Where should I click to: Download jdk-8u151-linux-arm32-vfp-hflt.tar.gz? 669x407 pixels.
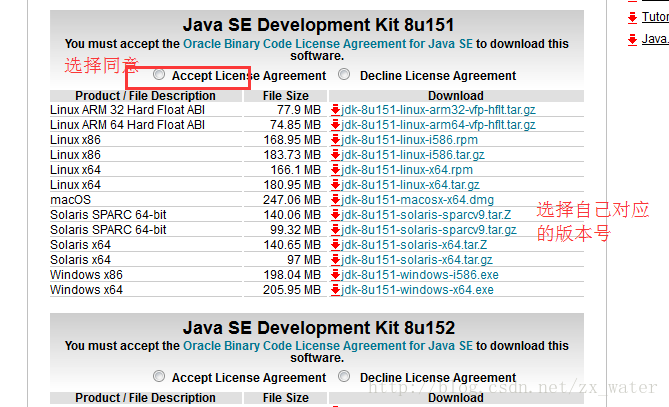click(x=438, y=110)
